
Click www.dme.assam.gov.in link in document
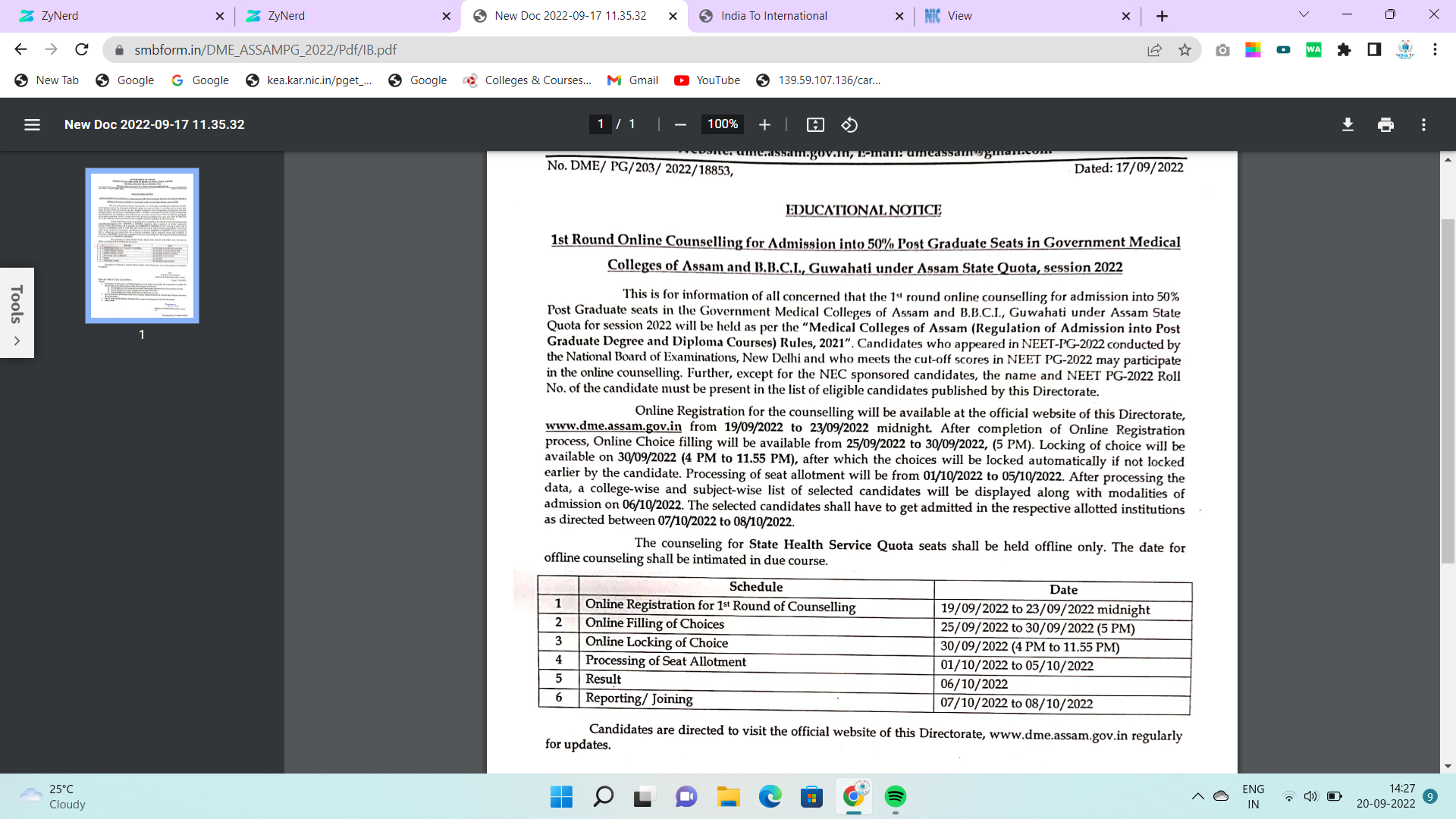(613, 426)
